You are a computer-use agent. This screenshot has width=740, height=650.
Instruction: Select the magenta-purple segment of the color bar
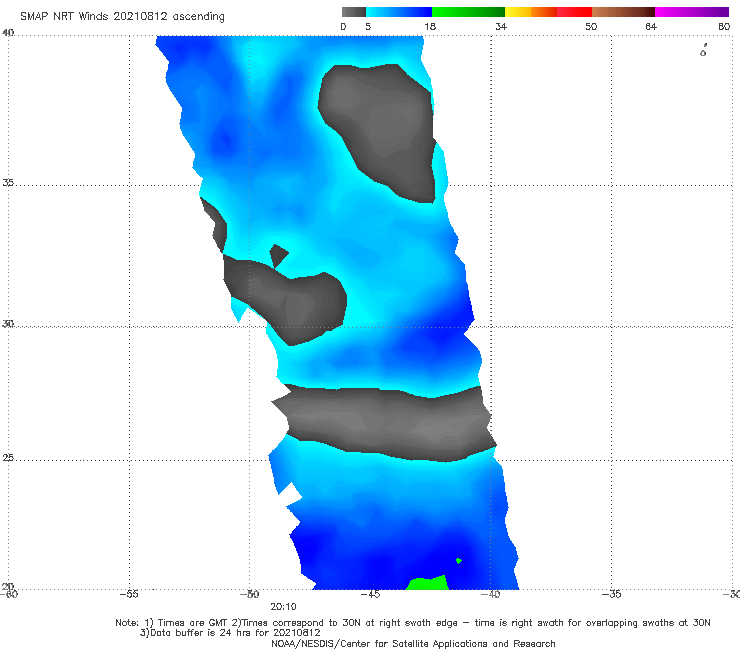[x=692, y=12]
